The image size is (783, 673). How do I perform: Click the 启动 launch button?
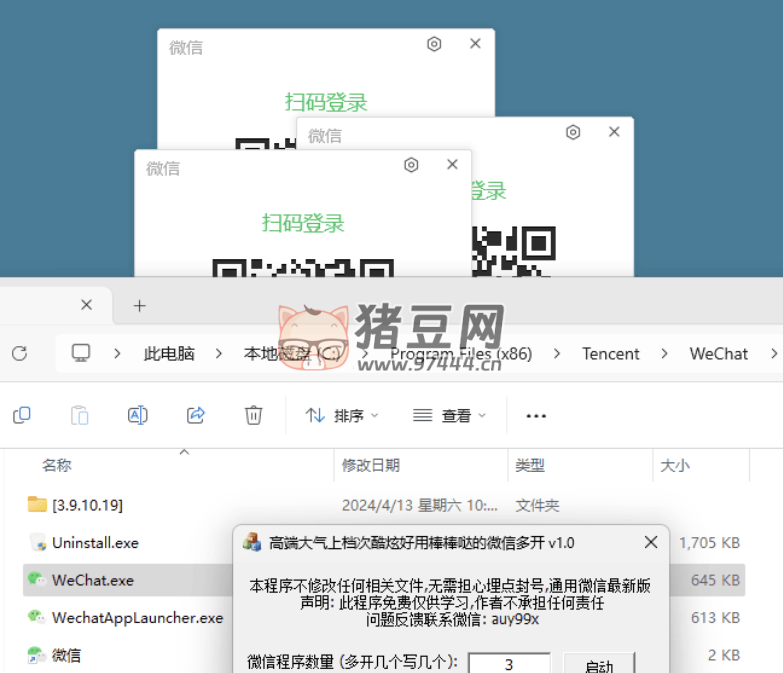click(x=598, y=664)
